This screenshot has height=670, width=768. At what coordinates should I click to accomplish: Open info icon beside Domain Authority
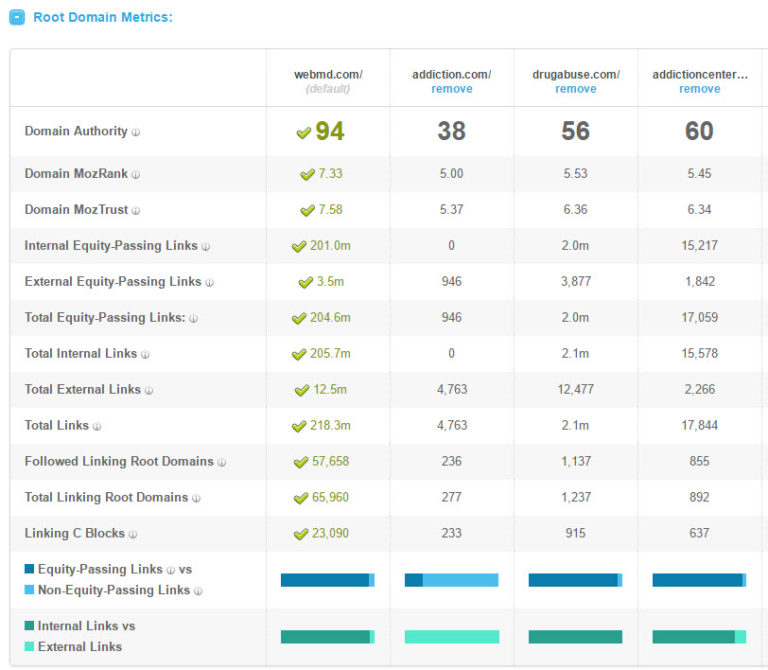136,132
